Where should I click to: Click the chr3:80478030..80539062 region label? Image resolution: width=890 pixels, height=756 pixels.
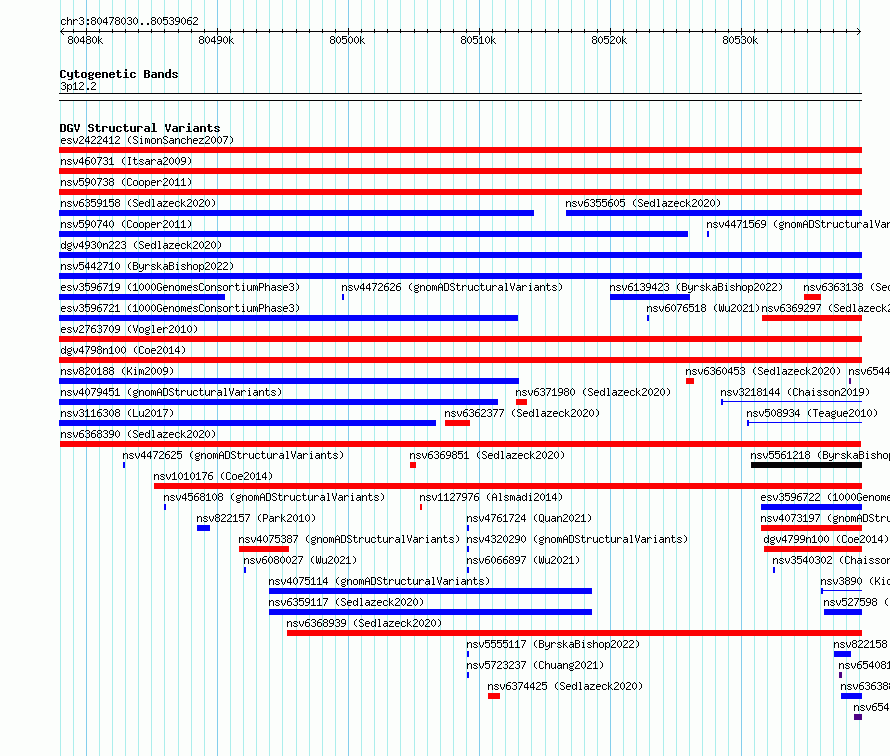coord(129,21)
